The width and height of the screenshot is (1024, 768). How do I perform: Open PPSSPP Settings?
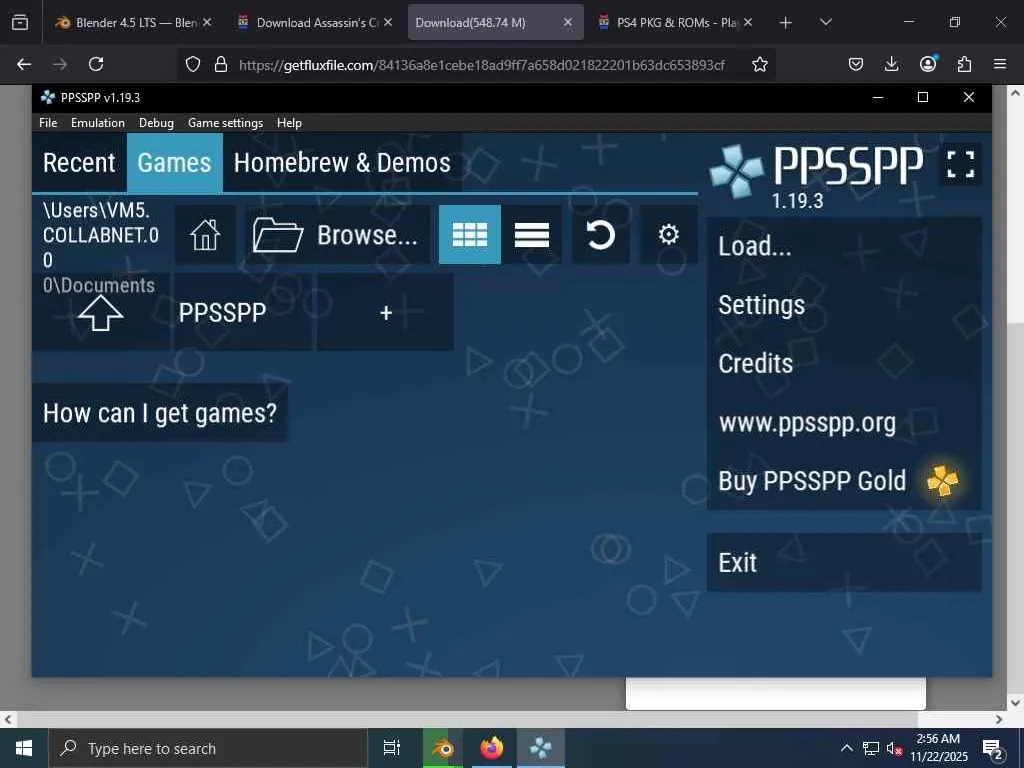844,305
